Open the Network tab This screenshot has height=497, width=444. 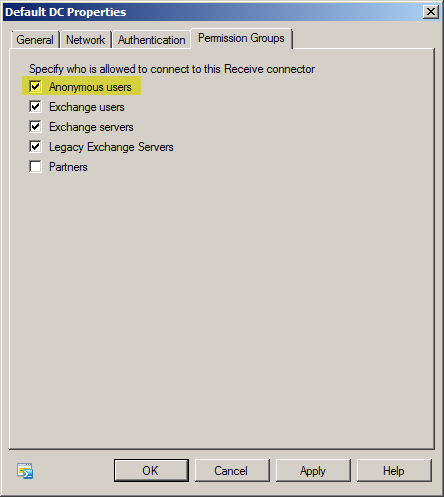(x=86, y=40)
